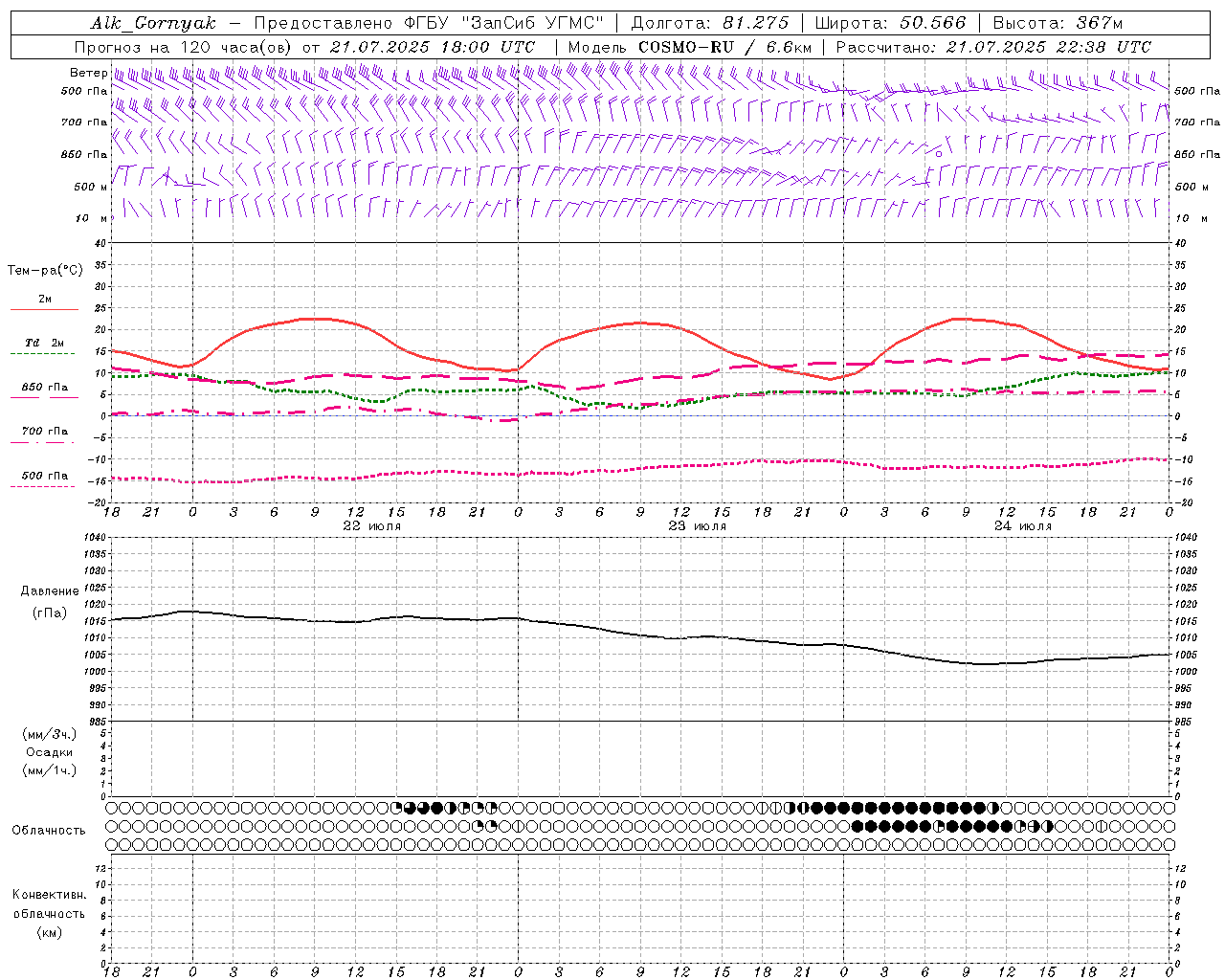This screenshot has width=1225, height=980.
Task: Click the station title Alk_Gornyak
Action: click(153, 23)
